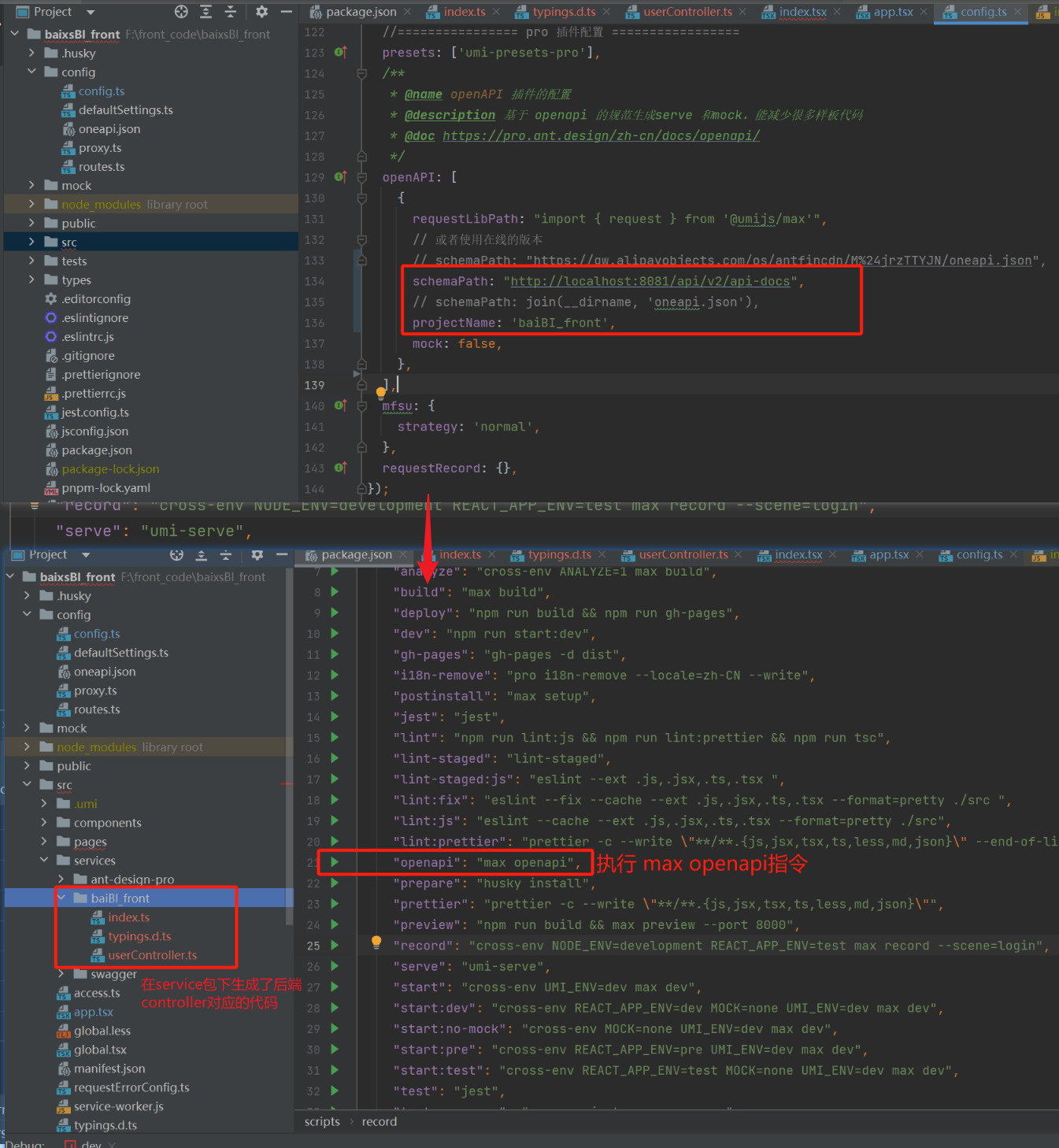The height and width of the screenshot is (1148, 1059).
Task: Open the Project view dropdown in upper panel
Action: (91, 13)
